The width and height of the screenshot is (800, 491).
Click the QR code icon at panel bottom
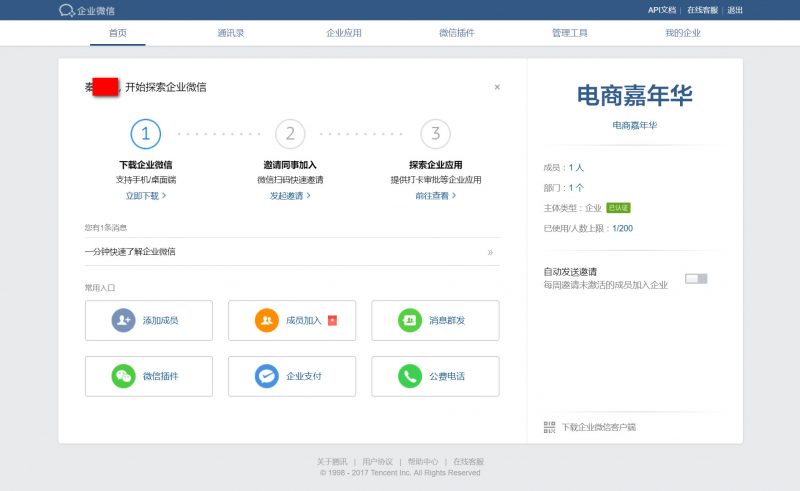(549, 427)
